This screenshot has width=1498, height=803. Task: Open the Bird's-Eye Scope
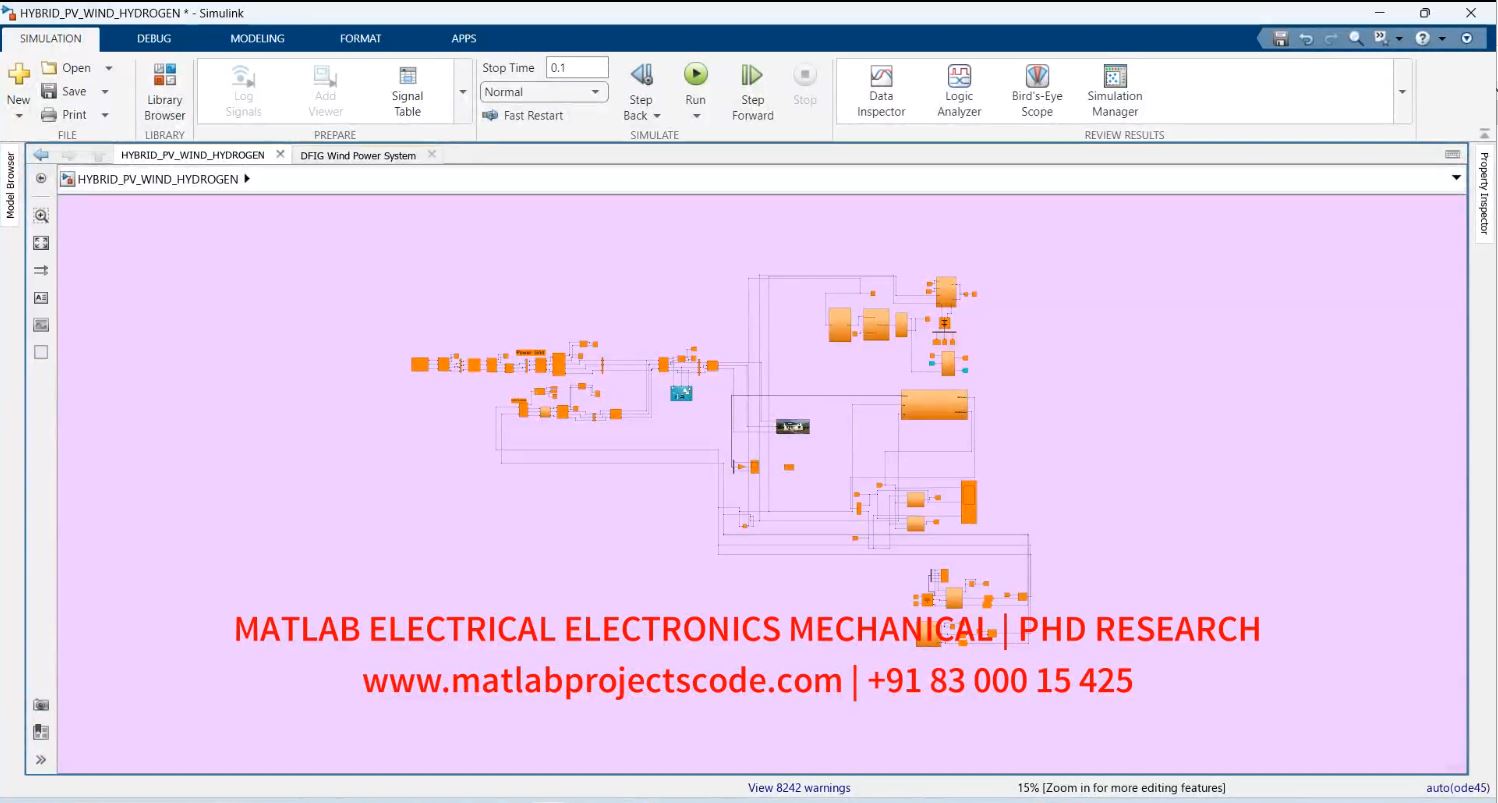pyautogui.click(x=1036, y=88)
